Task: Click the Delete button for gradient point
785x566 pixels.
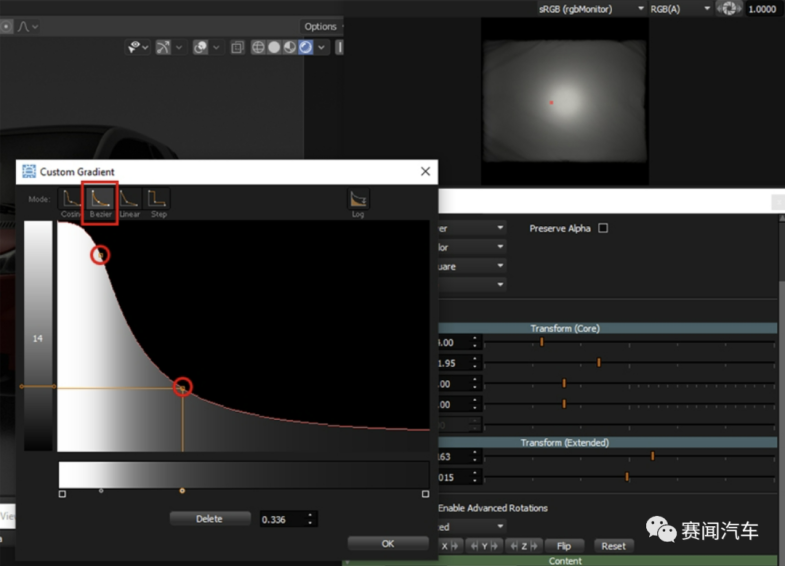Action: (209, 519)
